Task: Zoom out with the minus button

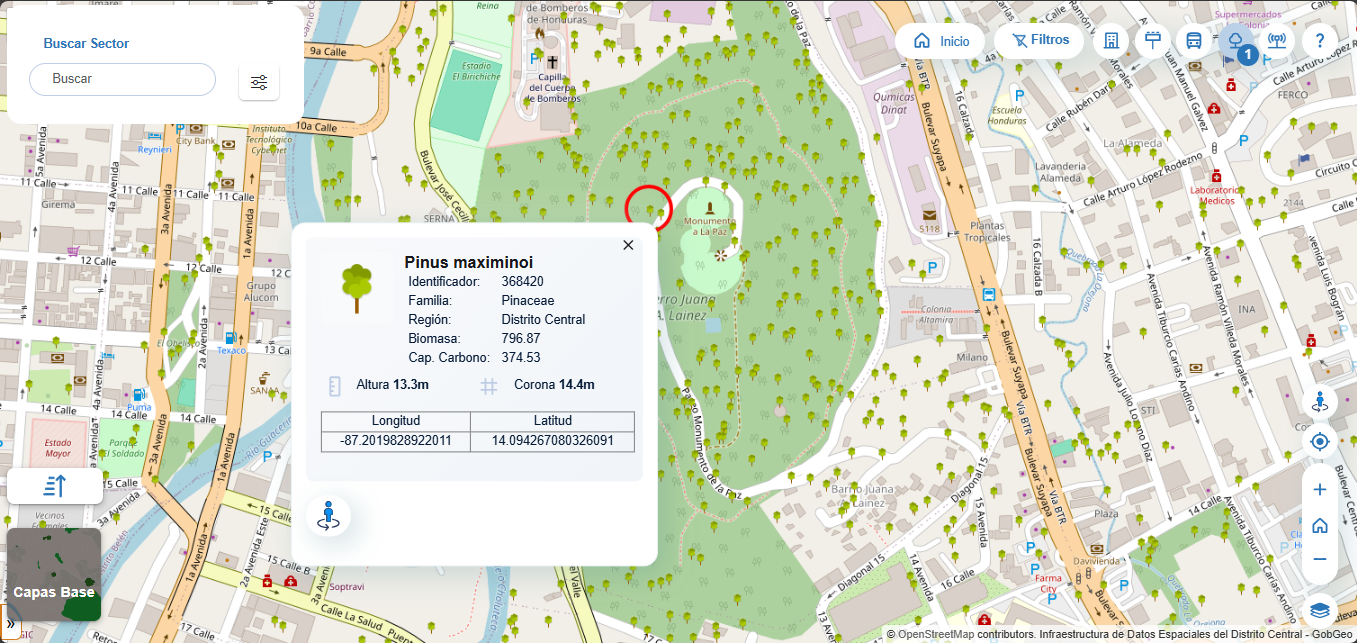Action: [1319, 559]
